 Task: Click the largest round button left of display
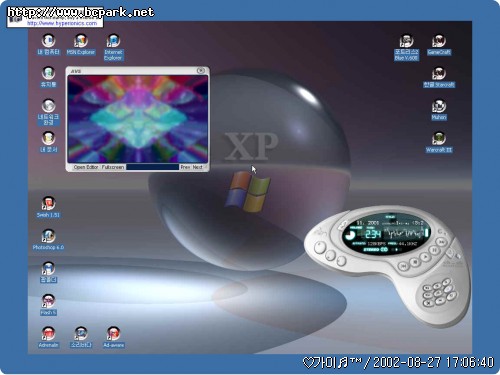(x=320, y=248)
